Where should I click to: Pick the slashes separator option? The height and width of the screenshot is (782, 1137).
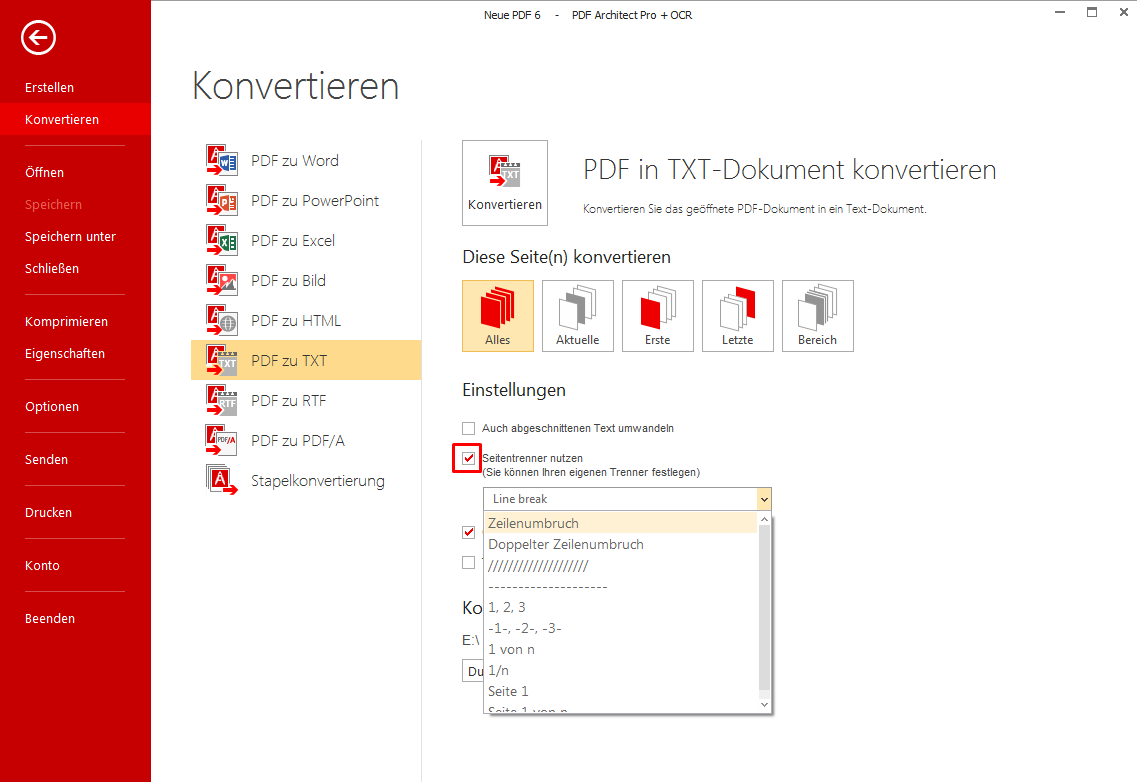tap(621, 565)
